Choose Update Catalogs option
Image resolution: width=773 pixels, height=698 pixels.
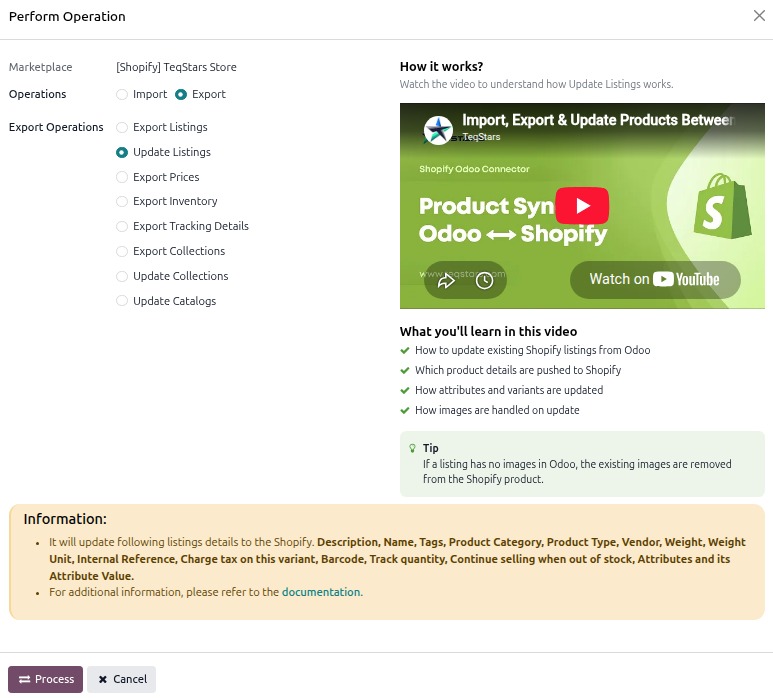click(122, 301)
